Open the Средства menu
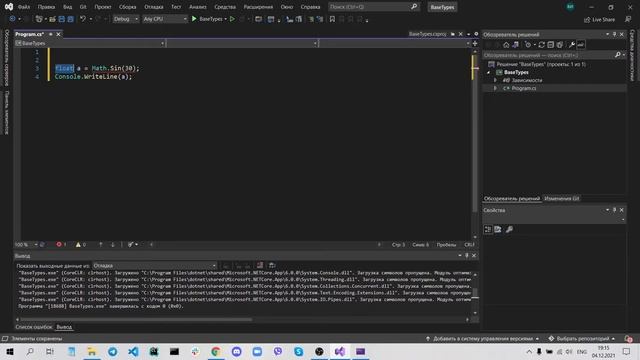This screenshot has width=640, height=360. click(x=225, y=7)
